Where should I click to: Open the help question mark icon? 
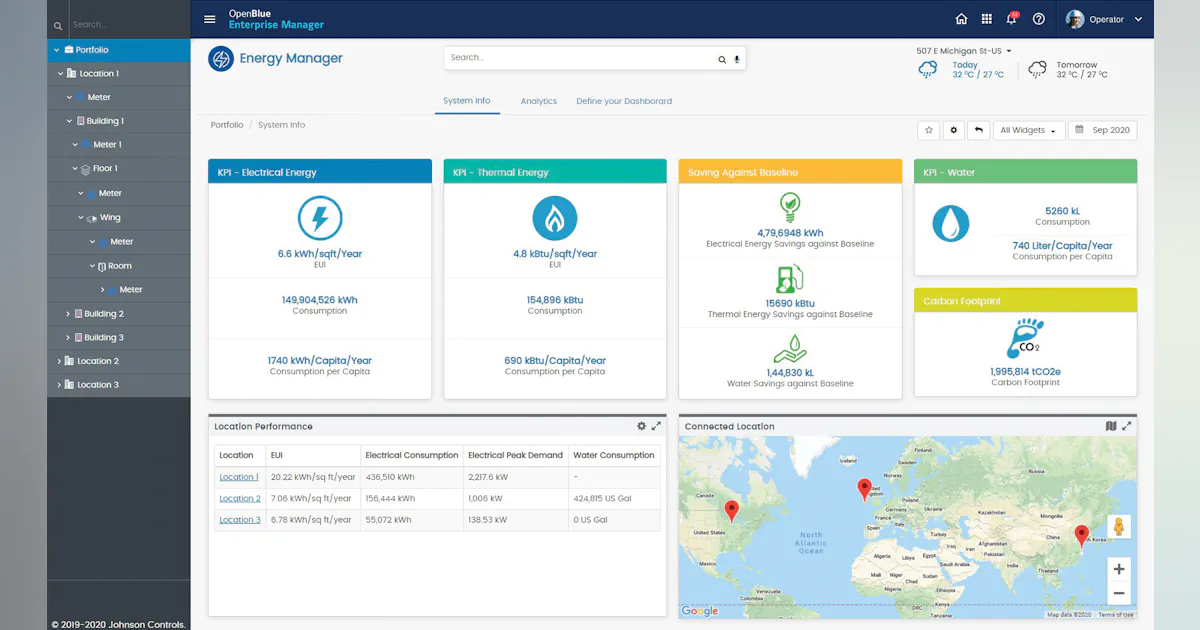pos(1039,19)
